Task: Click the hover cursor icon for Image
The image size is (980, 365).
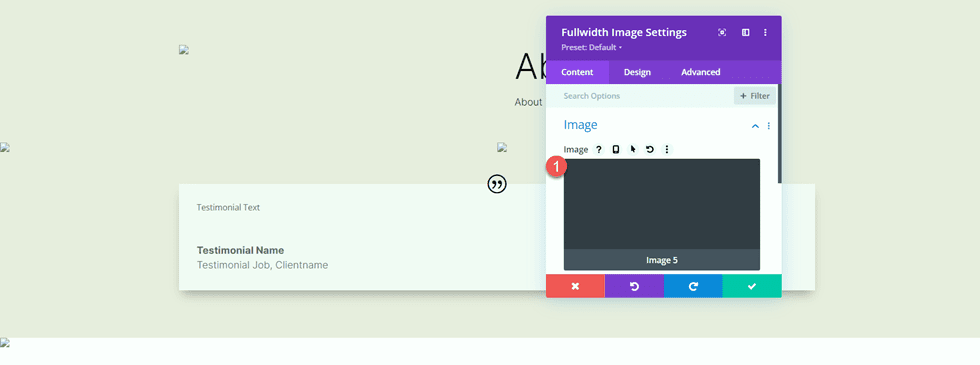Action: 632,149
